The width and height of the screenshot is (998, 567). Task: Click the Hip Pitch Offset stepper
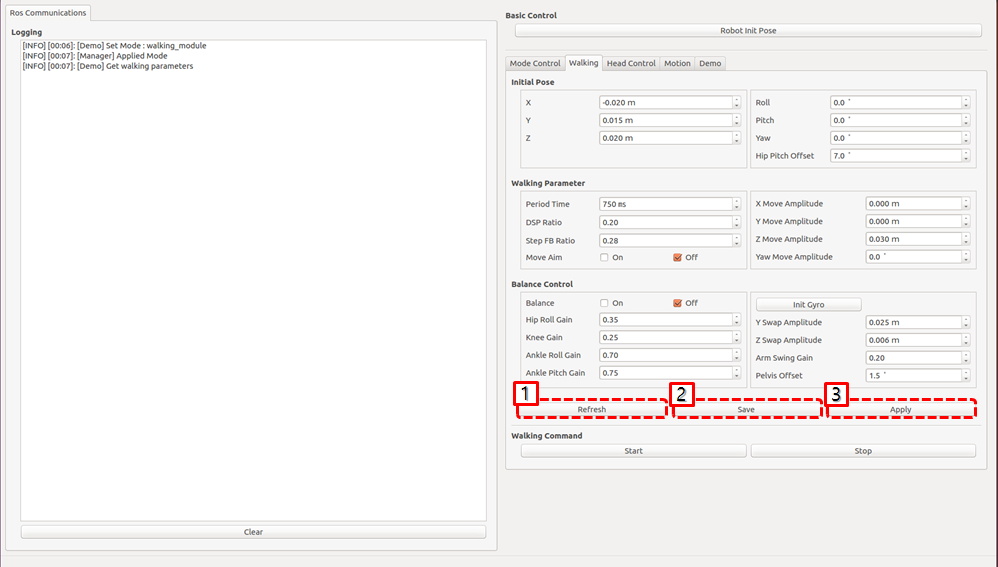pos(966,156)
